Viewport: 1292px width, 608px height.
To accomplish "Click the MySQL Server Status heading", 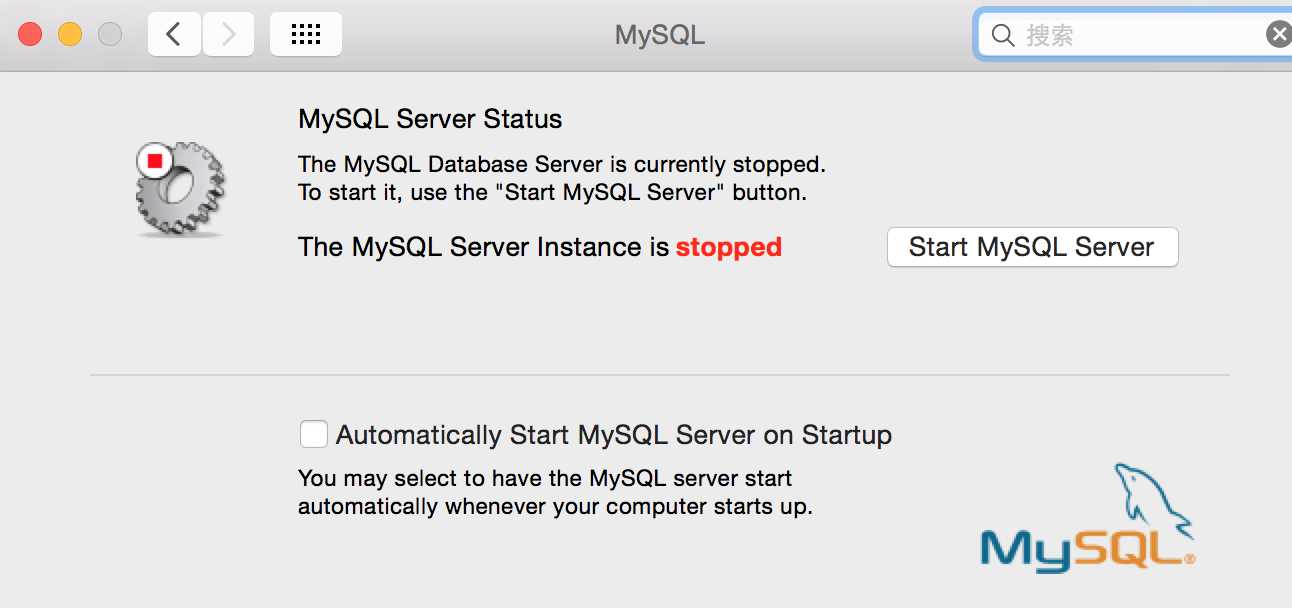I will (x=430, y=119).
